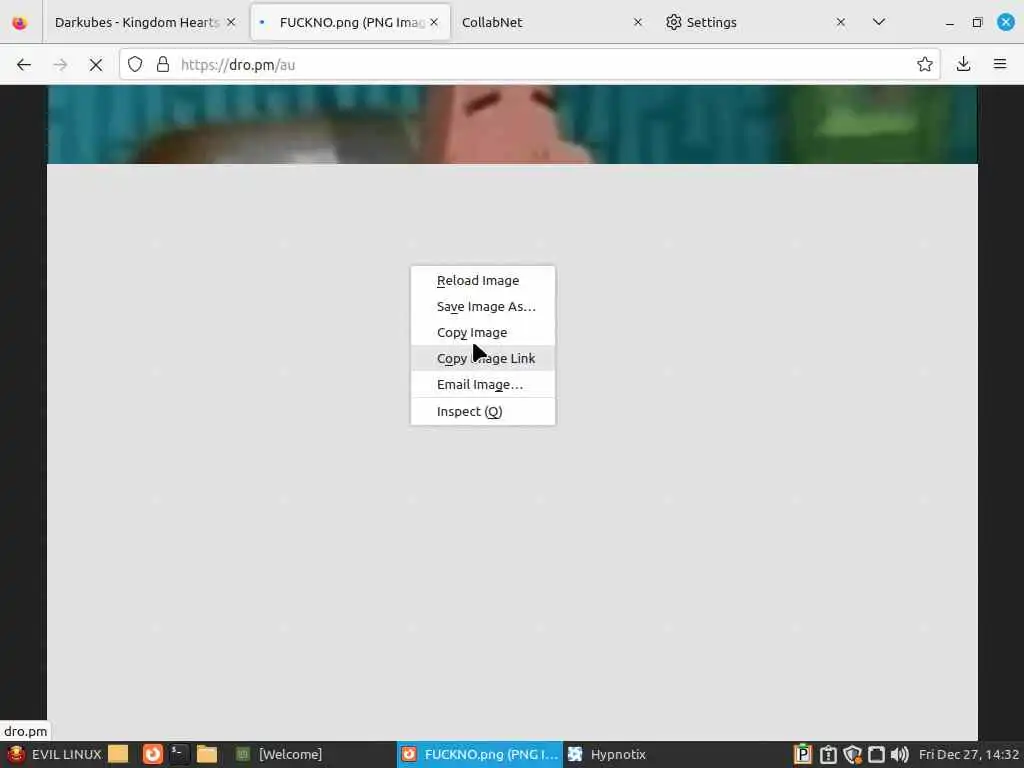The image size is (1024, 768).
Task: Close the Darkubes Kingdom Hearts tab
Action: [x=231, y=22]
